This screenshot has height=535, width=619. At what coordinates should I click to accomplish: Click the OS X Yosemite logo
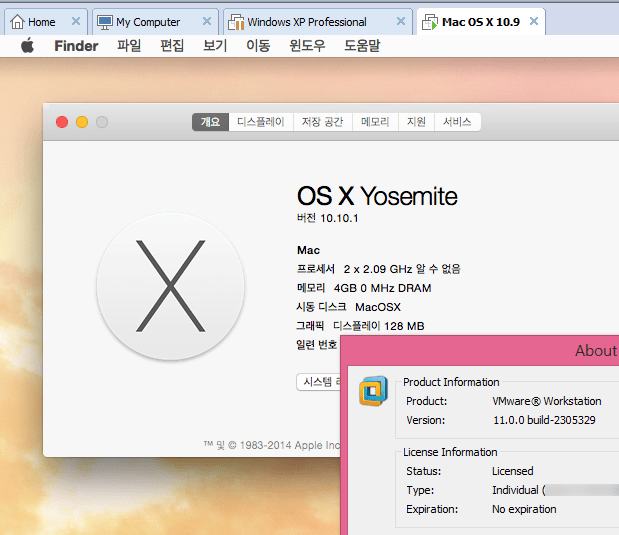point(171,286)
